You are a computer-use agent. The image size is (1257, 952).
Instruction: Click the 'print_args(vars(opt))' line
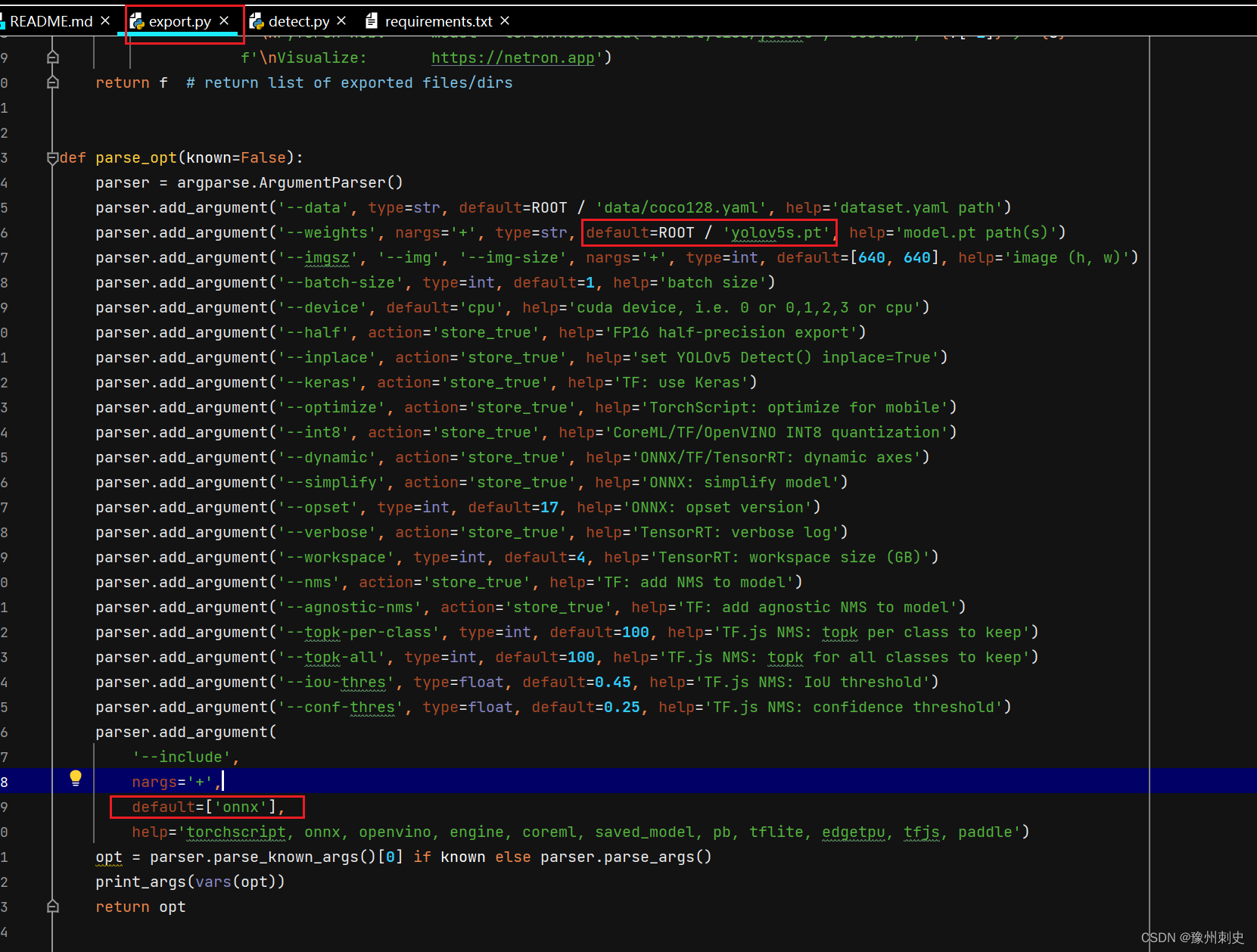pos(190,882)
